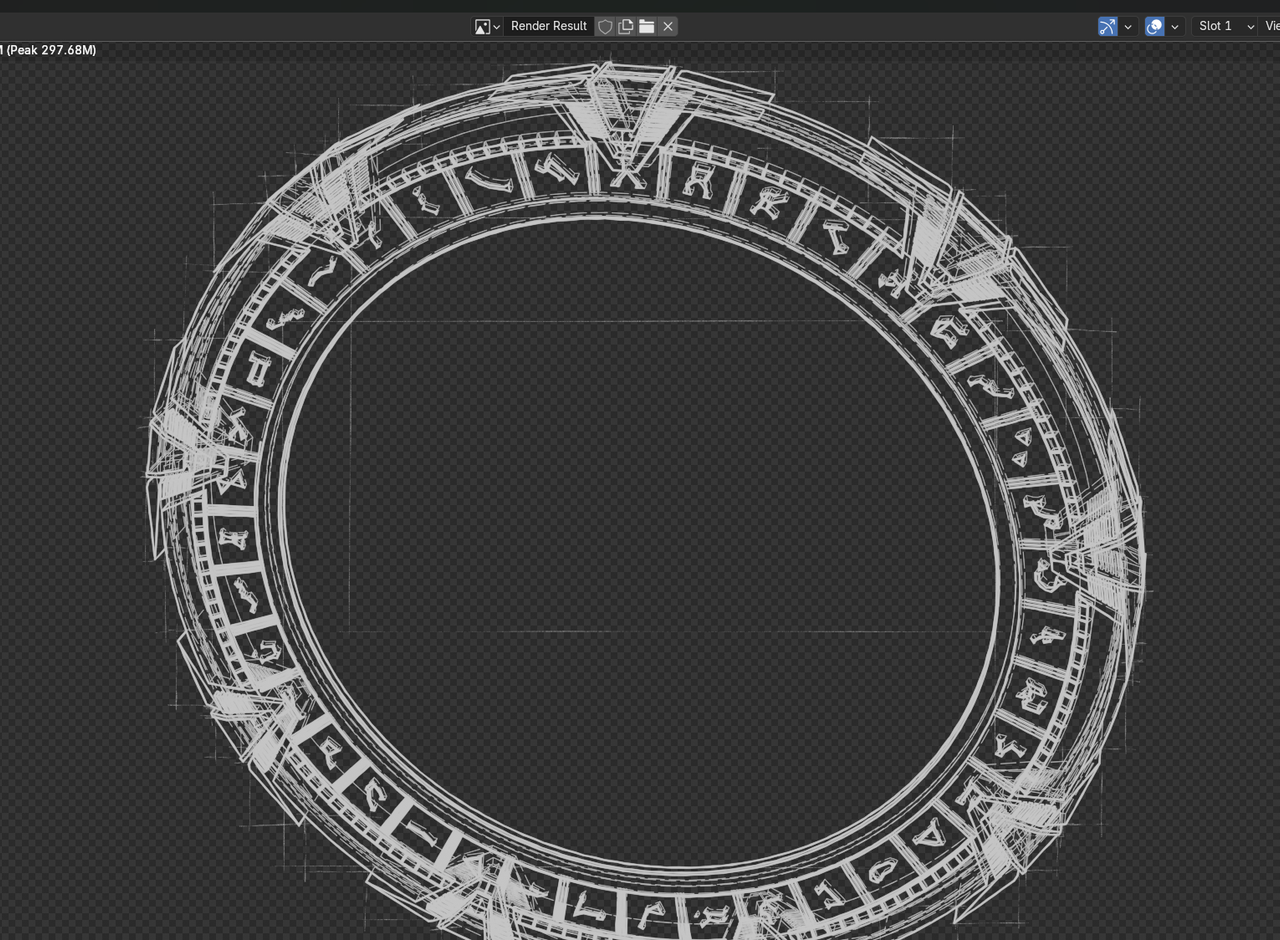Expand the overlays options dropdown

1175,26
